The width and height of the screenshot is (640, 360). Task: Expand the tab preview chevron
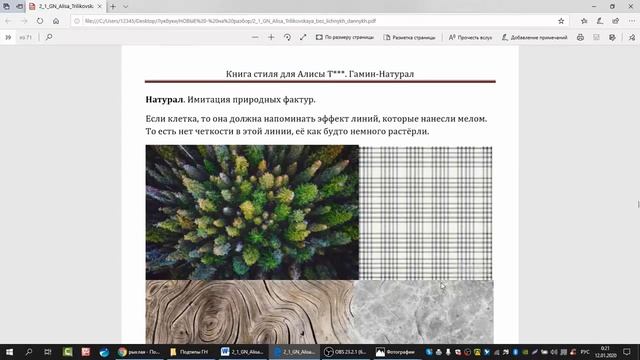[x=125, y=7]
